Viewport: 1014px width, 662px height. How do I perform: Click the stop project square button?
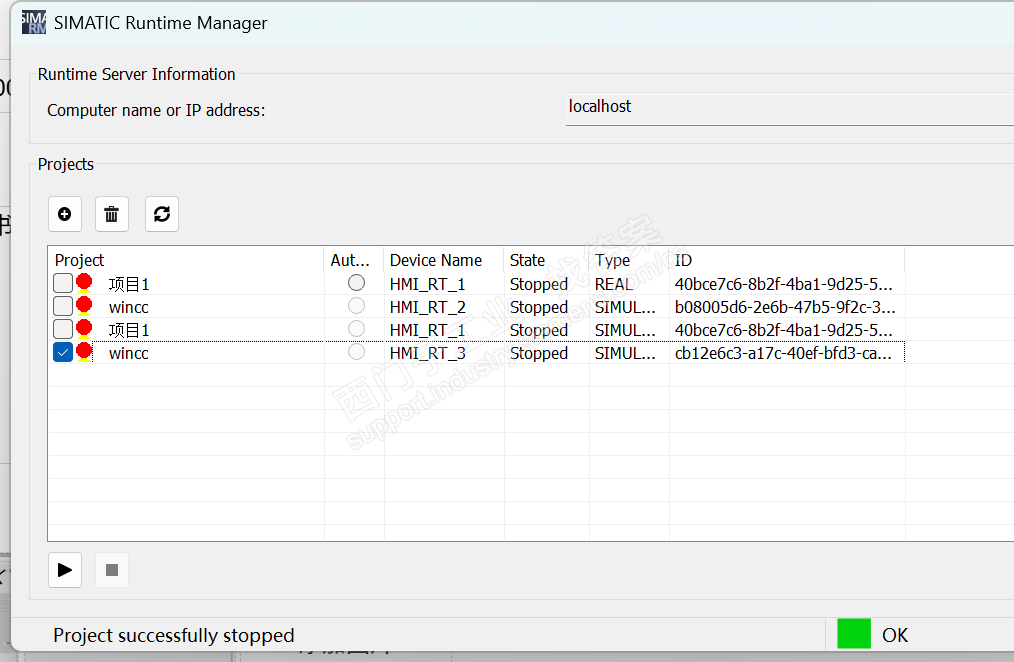pos(112,570)
